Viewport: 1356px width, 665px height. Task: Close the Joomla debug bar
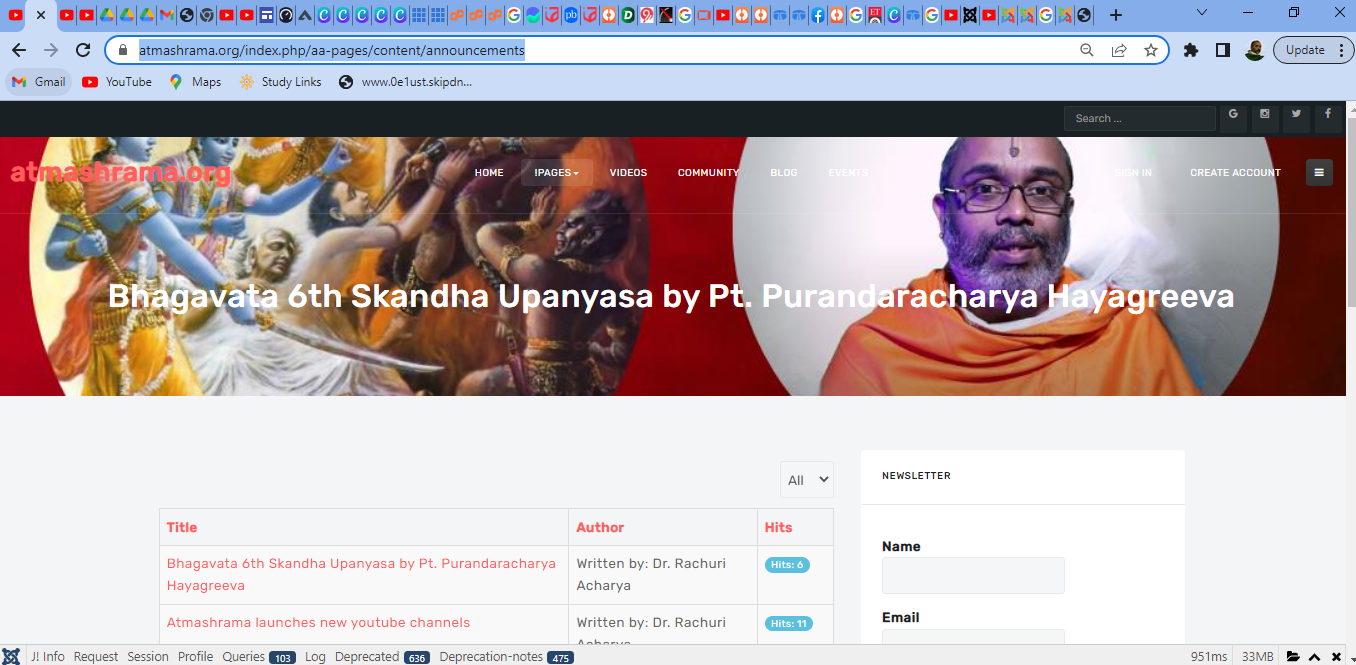1336,657
